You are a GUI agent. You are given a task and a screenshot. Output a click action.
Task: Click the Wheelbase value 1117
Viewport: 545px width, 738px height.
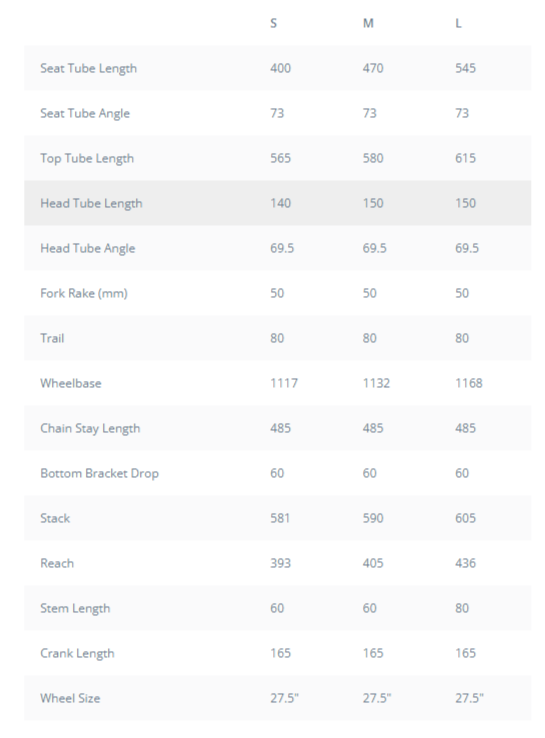[x=284, y=383]
